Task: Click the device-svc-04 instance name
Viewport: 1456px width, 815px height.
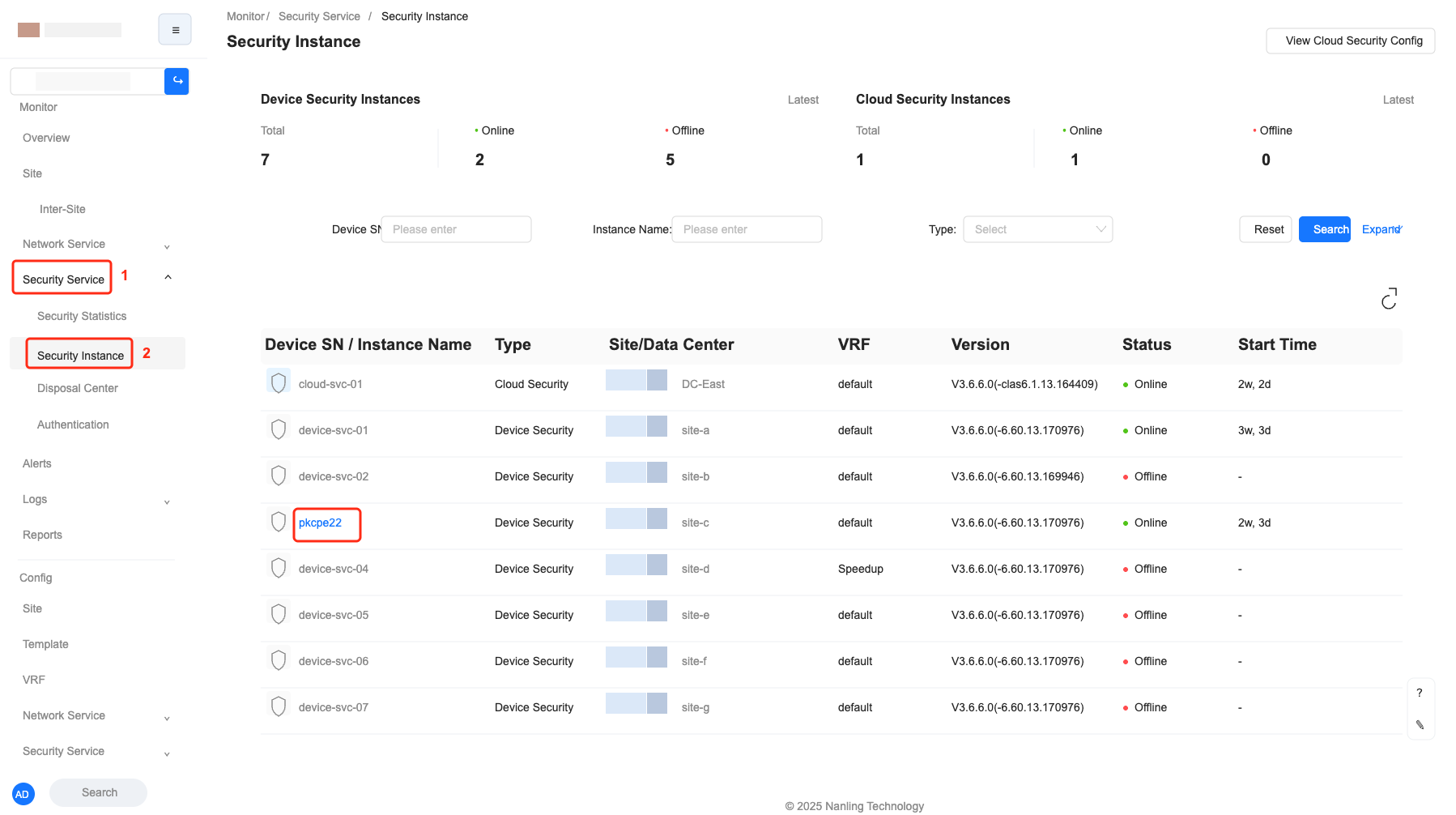Action: pyautogui.click(x=334, y=569)
